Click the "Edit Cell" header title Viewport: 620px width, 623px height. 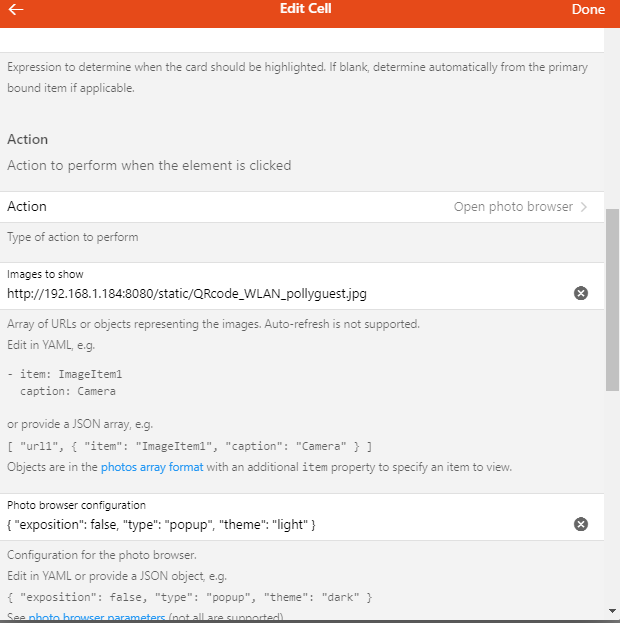coord(306,9)
